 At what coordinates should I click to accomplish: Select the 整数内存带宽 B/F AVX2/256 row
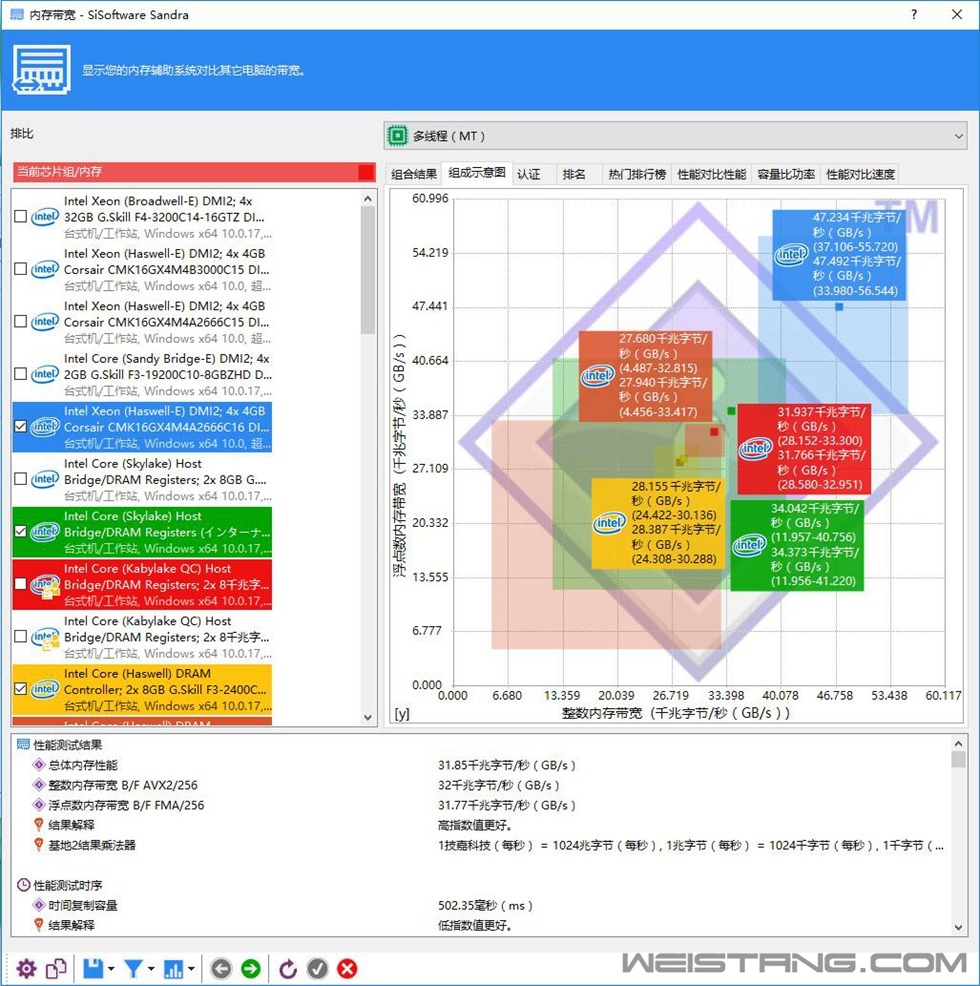481,785
